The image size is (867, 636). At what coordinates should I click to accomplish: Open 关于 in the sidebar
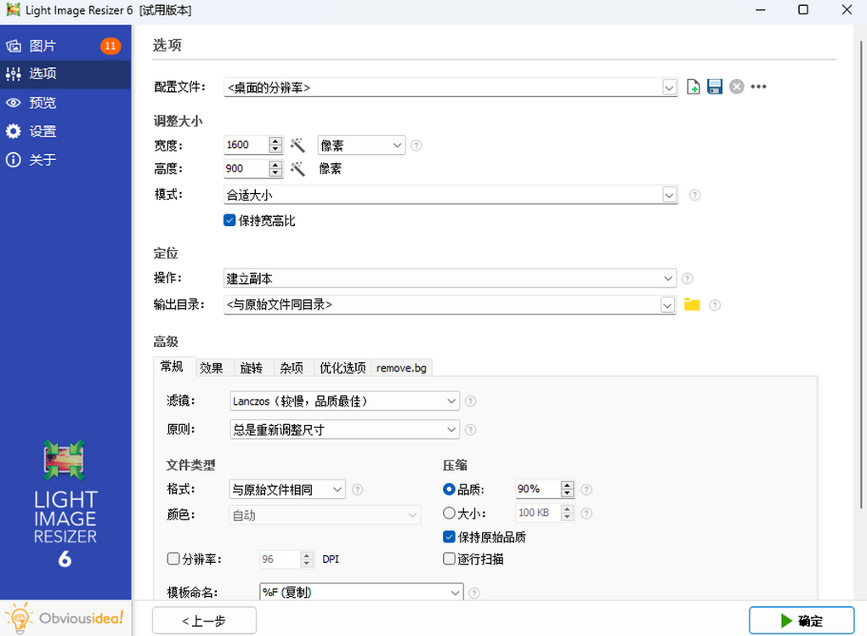click(65, 160)
